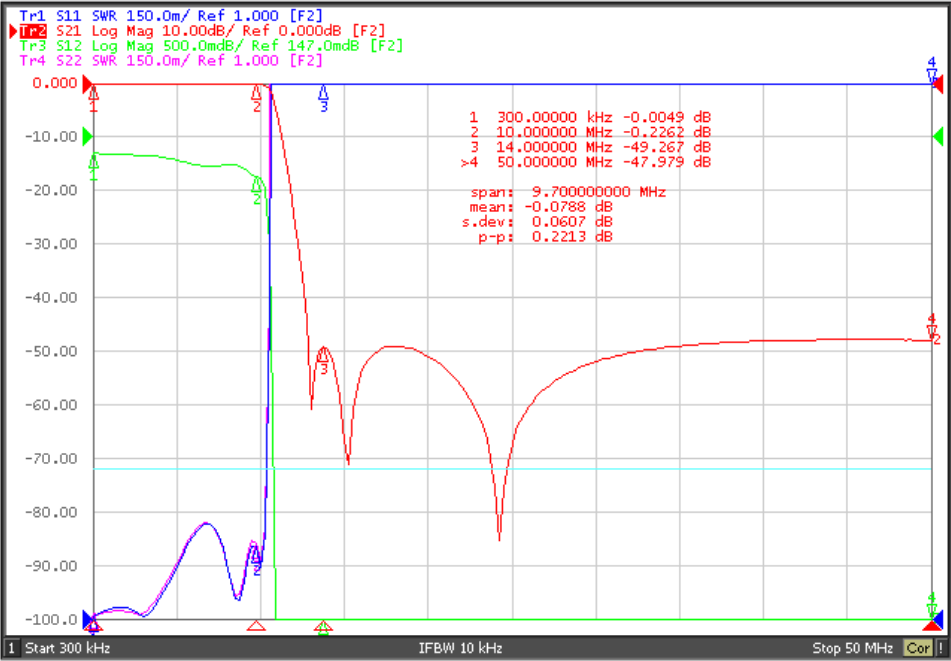Click the Cor correction status indicator
Image resolution: width=951 pixels, height=661 pixels.
(x=917, y=648)
